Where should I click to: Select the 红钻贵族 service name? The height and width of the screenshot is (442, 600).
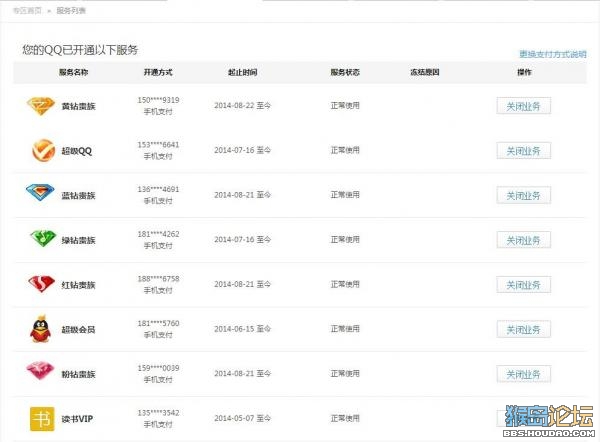[x=78, y=285]
